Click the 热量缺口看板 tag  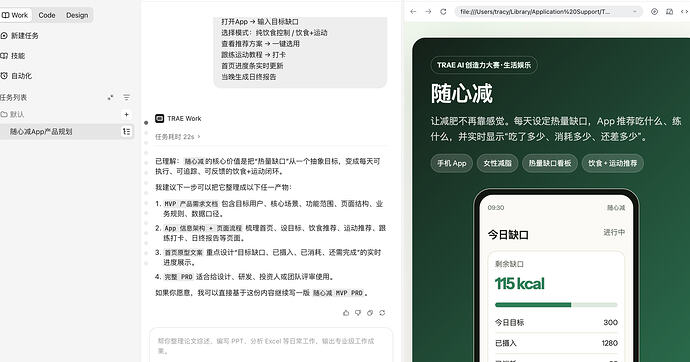coord(550,163)
